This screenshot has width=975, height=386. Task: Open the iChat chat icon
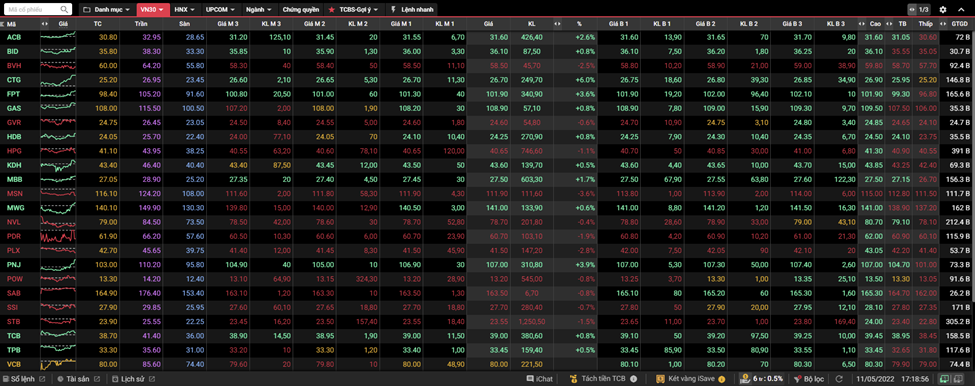[x=529, y=379]
